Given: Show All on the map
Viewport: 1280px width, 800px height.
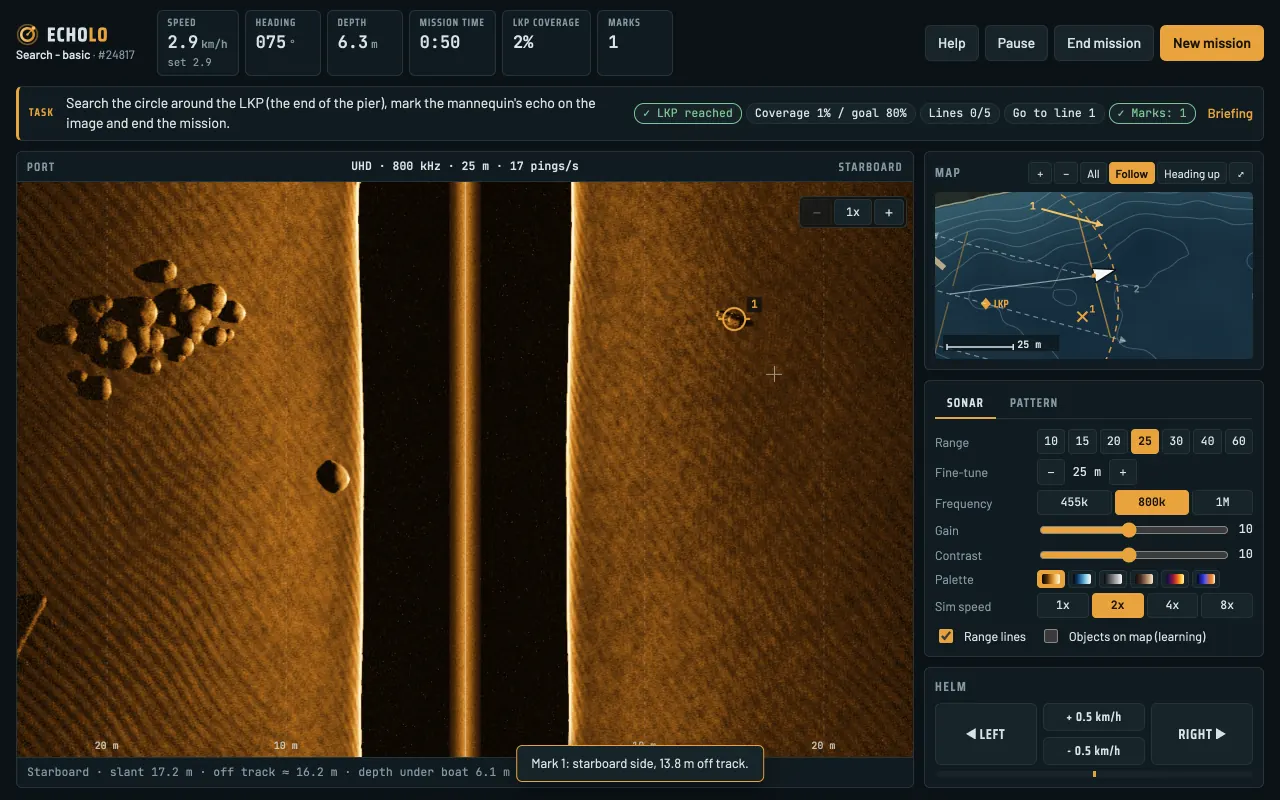Looking at the screenshot, I should (1093, 173).
